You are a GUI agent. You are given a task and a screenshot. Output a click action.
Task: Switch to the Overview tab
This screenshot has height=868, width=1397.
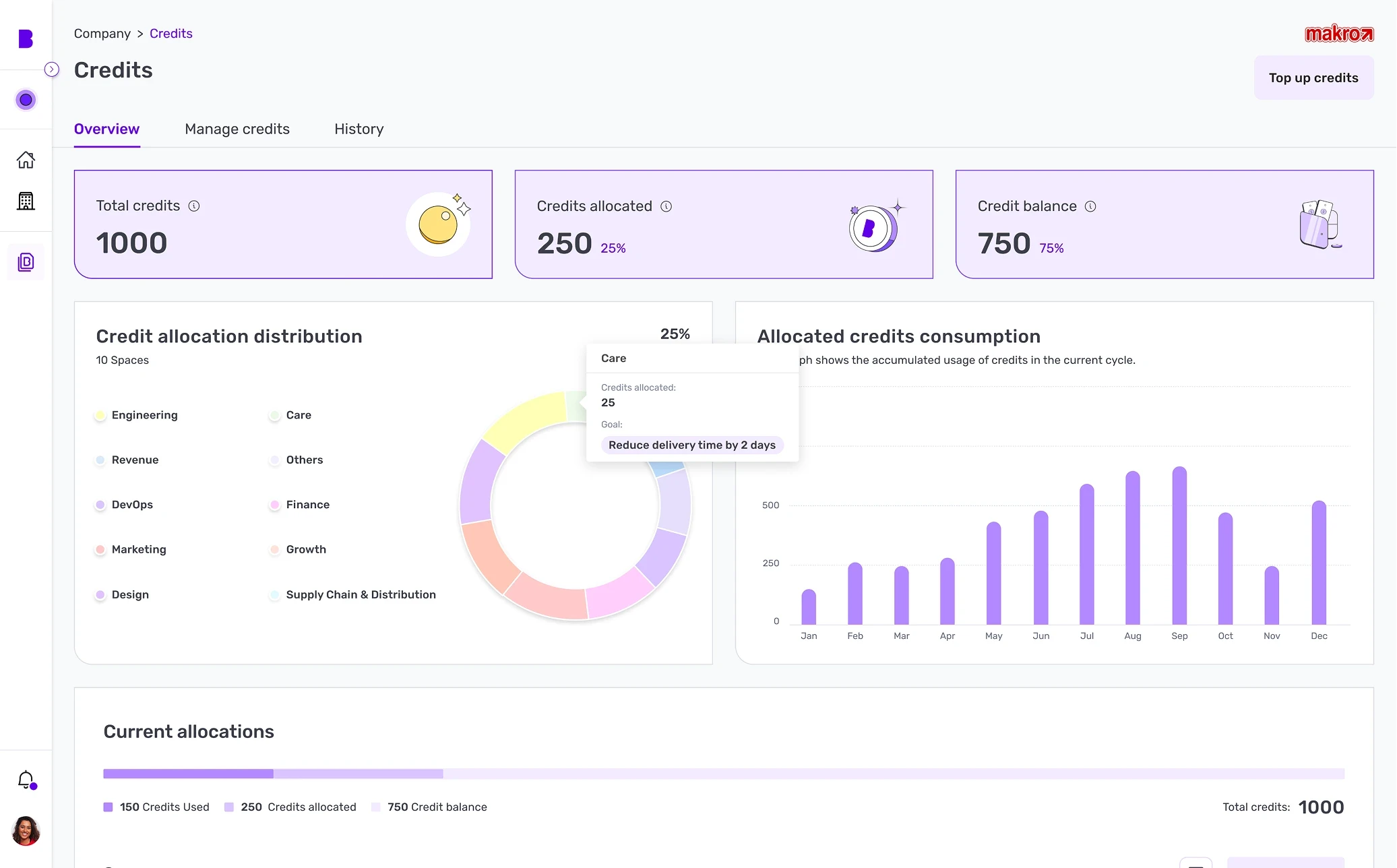pos(106,129)
